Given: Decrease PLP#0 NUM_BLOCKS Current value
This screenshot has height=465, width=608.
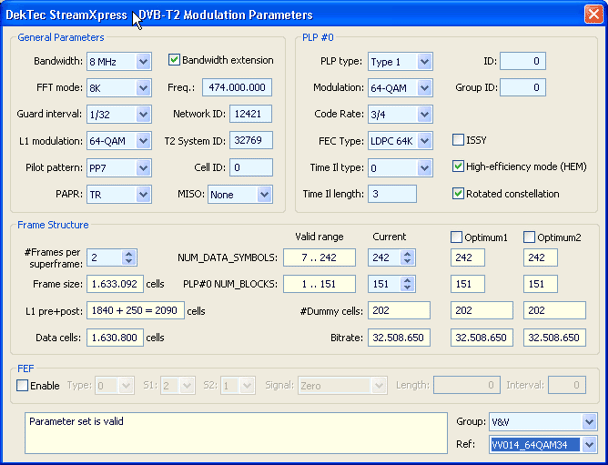Looking at the screenshot, I should click(x=407, y=288).
